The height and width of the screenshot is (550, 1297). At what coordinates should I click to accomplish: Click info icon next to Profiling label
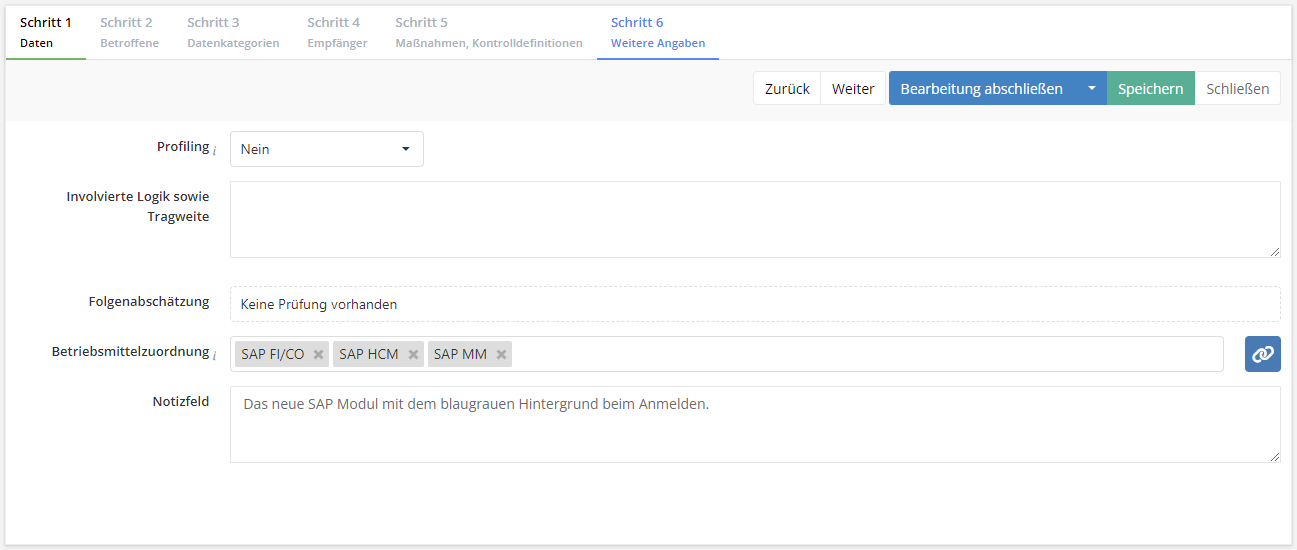tap(215, 150)
